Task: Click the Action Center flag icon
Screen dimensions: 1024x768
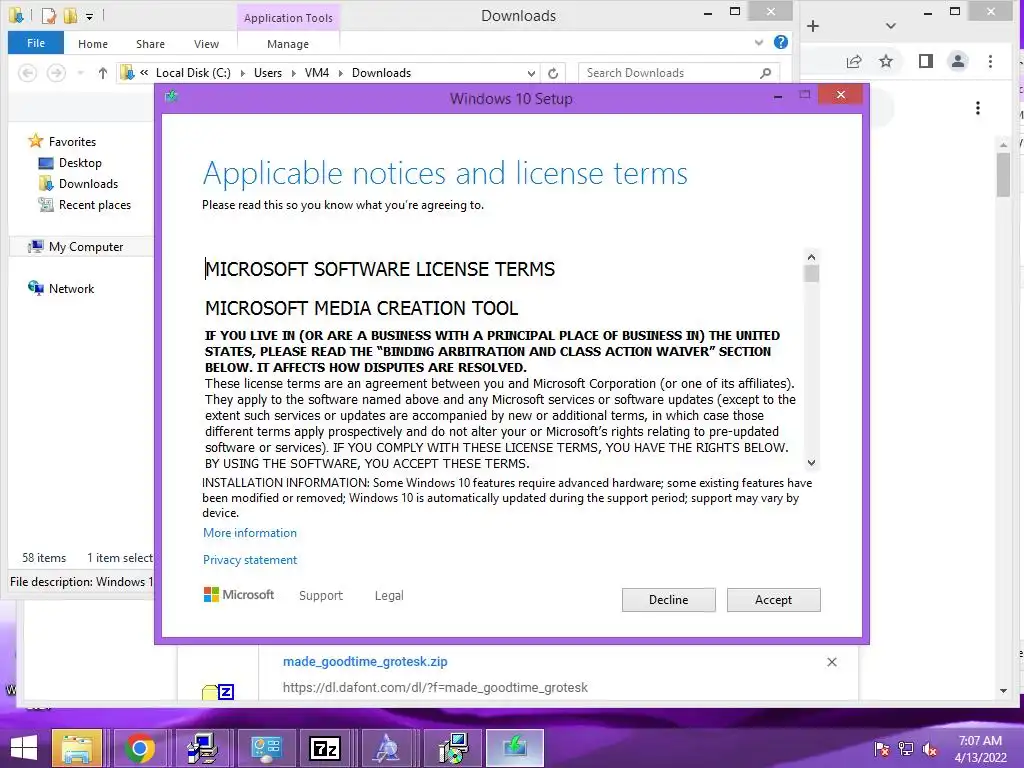Action: [882, 749]
